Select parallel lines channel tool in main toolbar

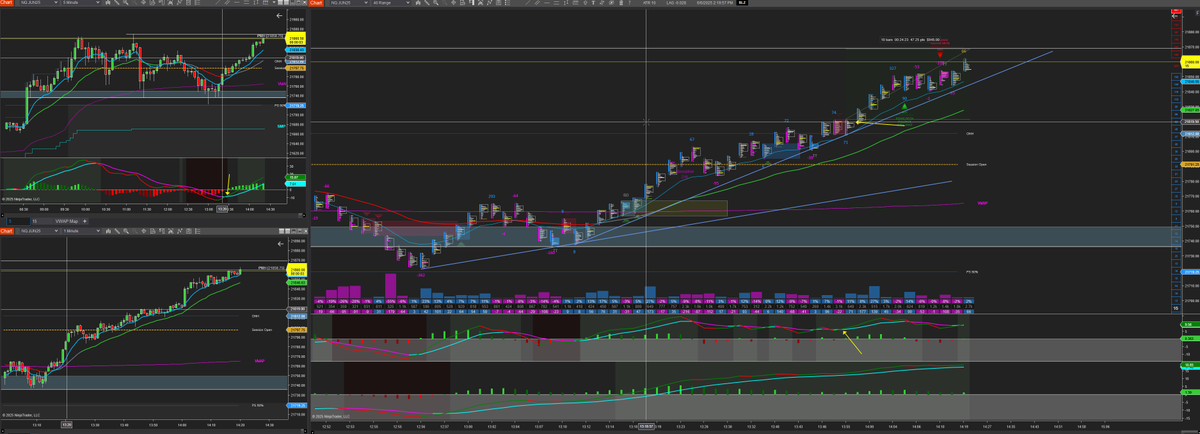tap(537, 4)
